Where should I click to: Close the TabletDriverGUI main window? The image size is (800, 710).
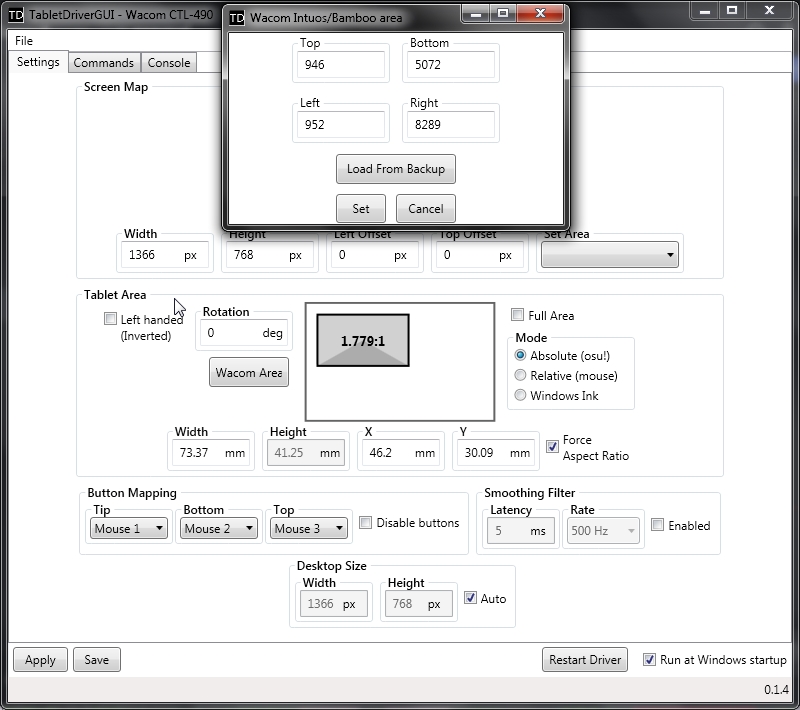pos(769,11)
